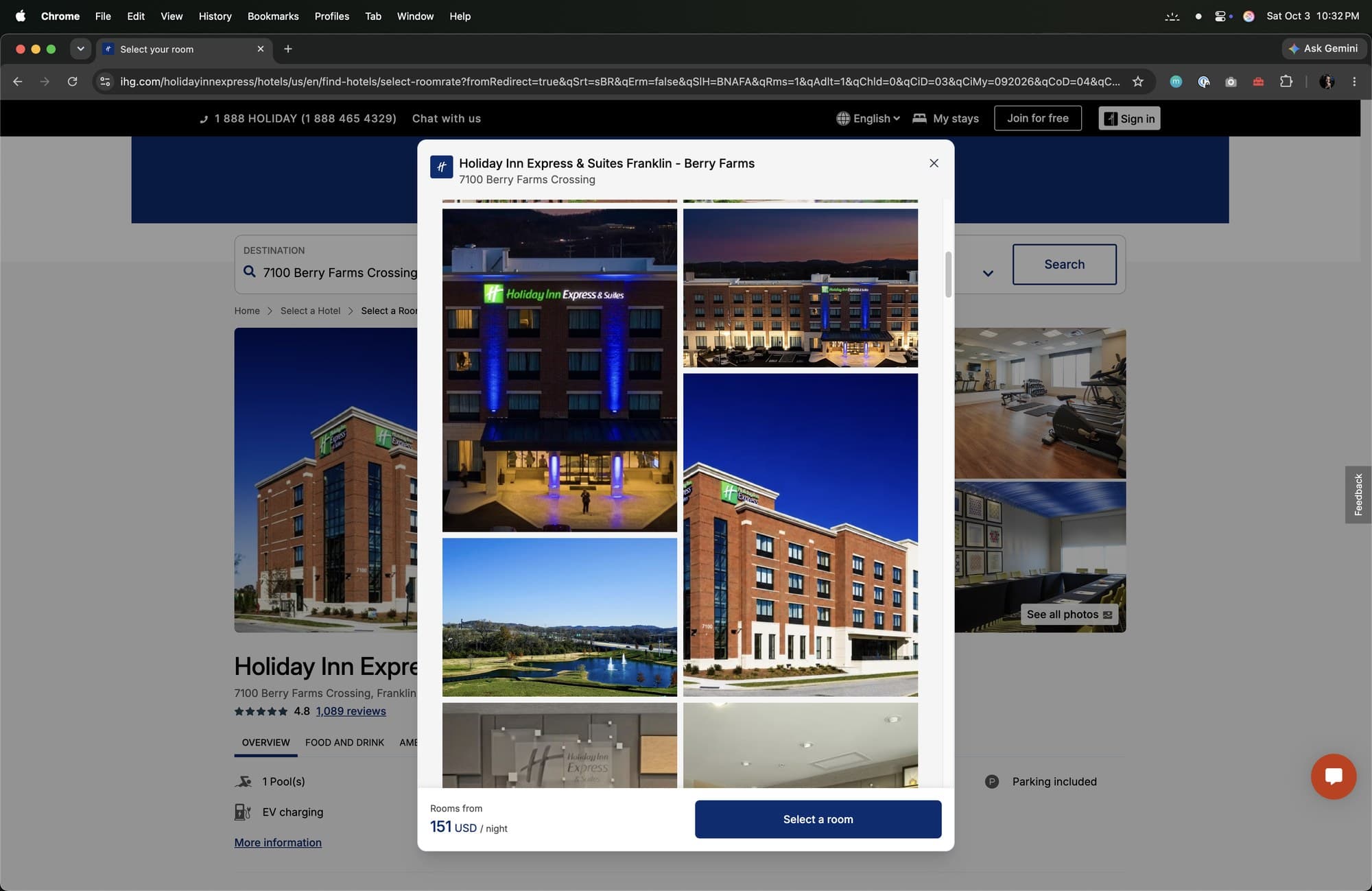Click the Ask Gemini button
Viewport: 1372px width, 891px height.
[x=1323, y=49]
